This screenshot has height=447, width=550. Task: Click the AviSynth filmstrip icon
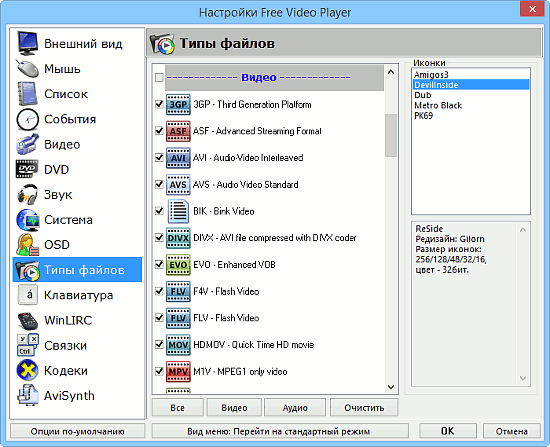click(x=27, y=395)
